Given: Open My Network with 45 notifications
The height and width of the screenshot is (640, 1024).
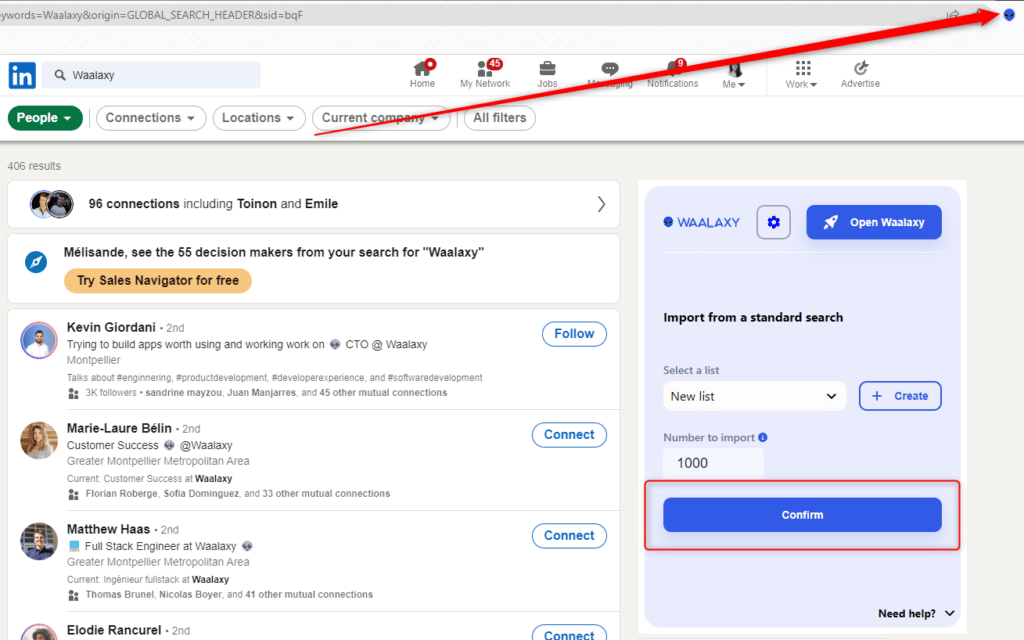Looking at the screenshot, I should pos(484,71).
